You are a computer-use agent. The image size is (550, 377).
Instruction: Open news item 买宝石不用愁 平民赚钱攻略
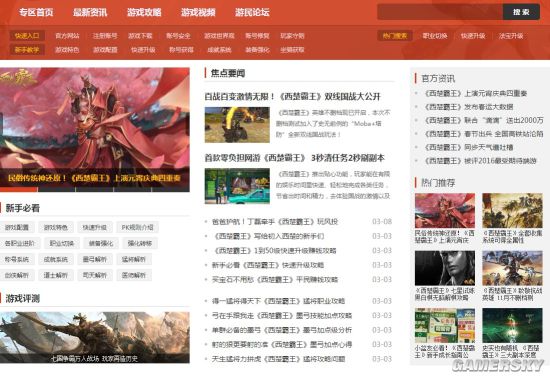tap(275, 280)
